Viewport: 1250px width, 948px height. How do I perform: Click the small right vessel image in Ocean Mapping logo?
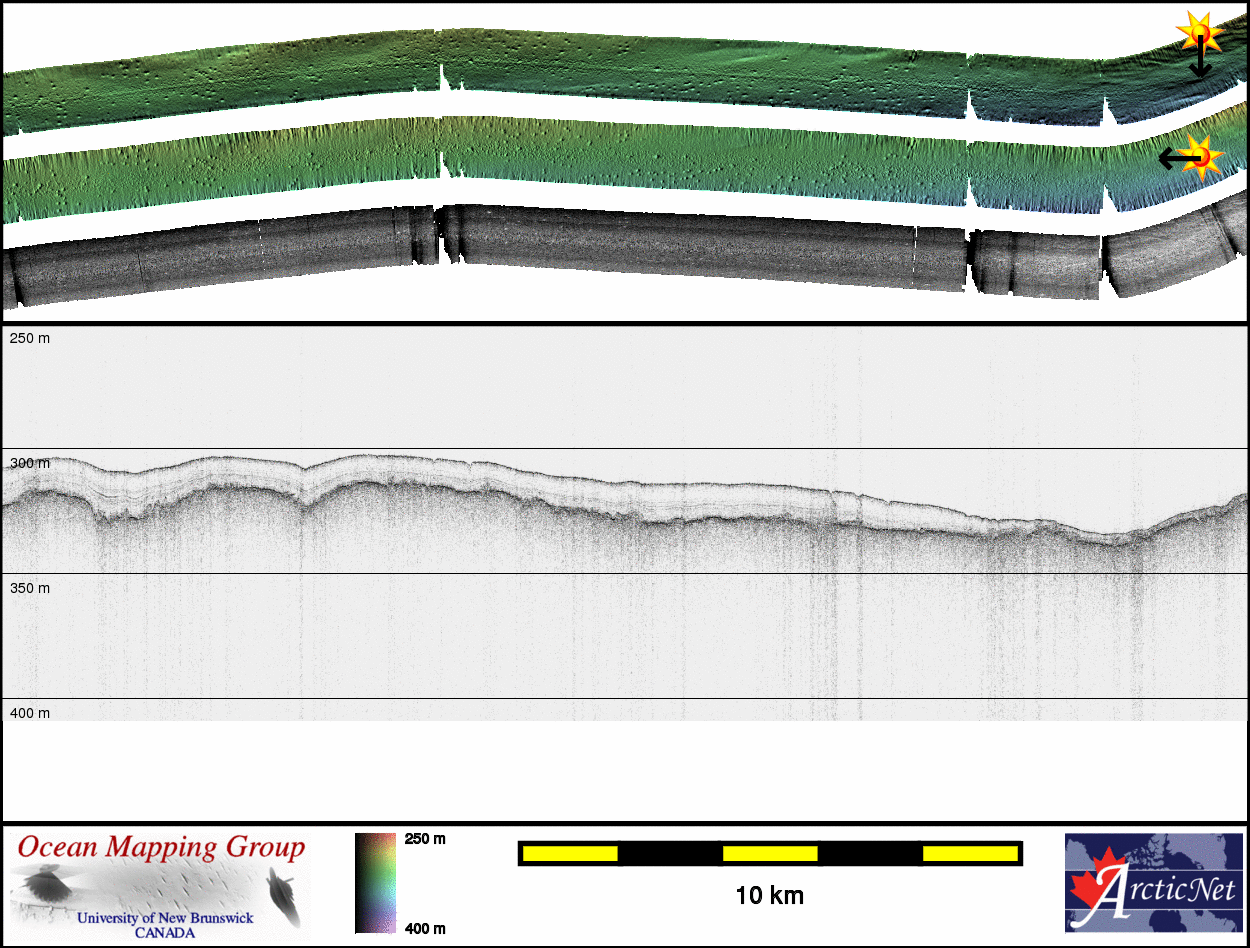click(x=283, y=891)
